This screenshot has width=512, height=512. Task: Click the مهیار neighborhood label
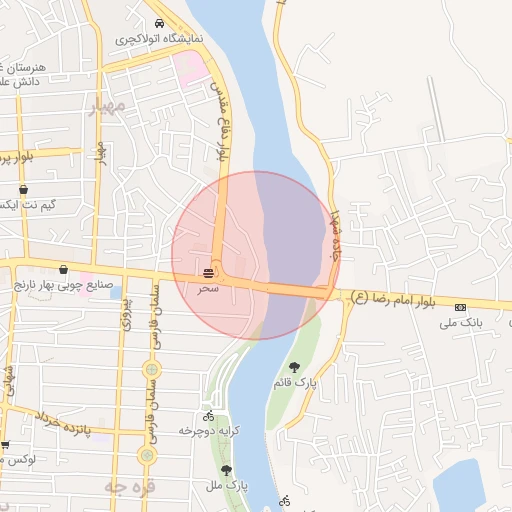[x=107, y=107]
